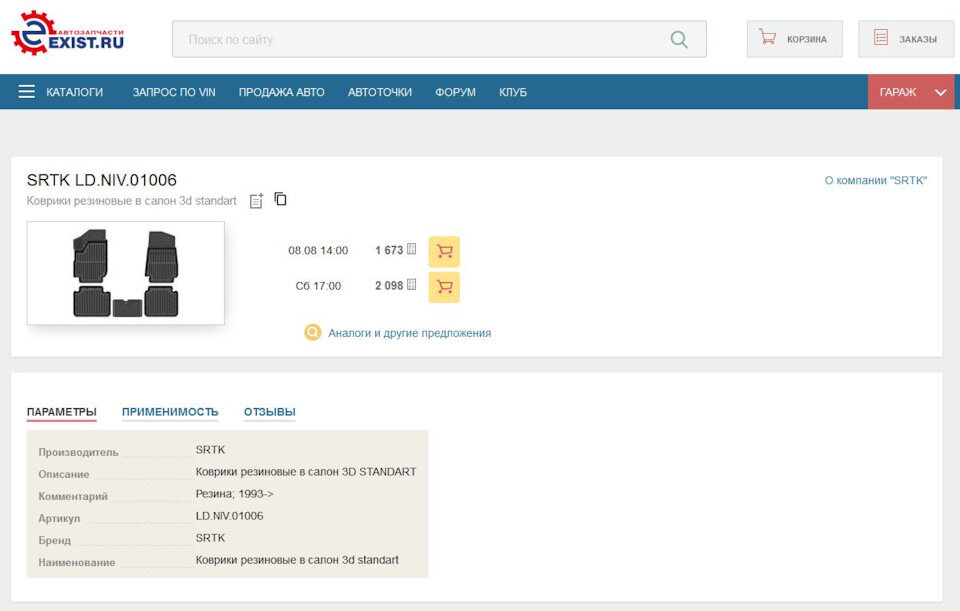Click the Наименование label
Screen dimensions: 960x611
(x=77, y=563)
